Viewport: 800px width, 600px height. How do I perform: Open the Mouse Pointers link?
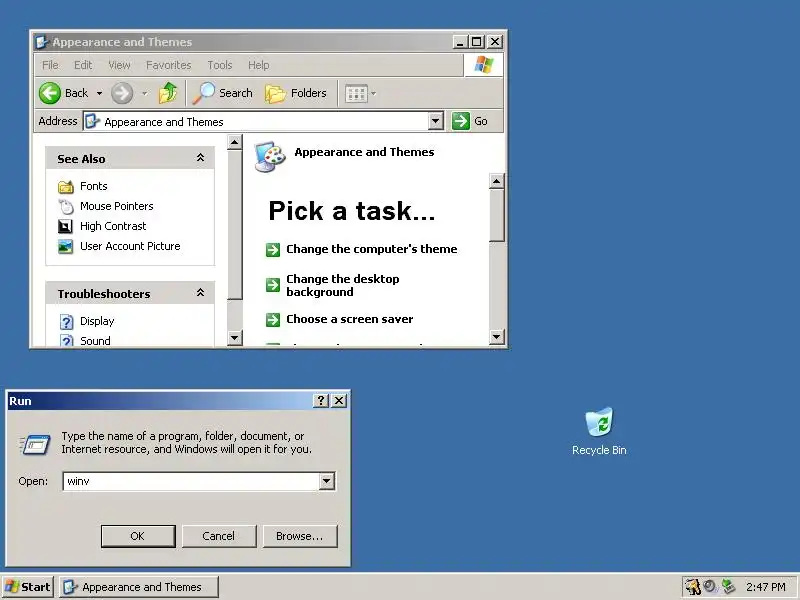coord(116,206)
